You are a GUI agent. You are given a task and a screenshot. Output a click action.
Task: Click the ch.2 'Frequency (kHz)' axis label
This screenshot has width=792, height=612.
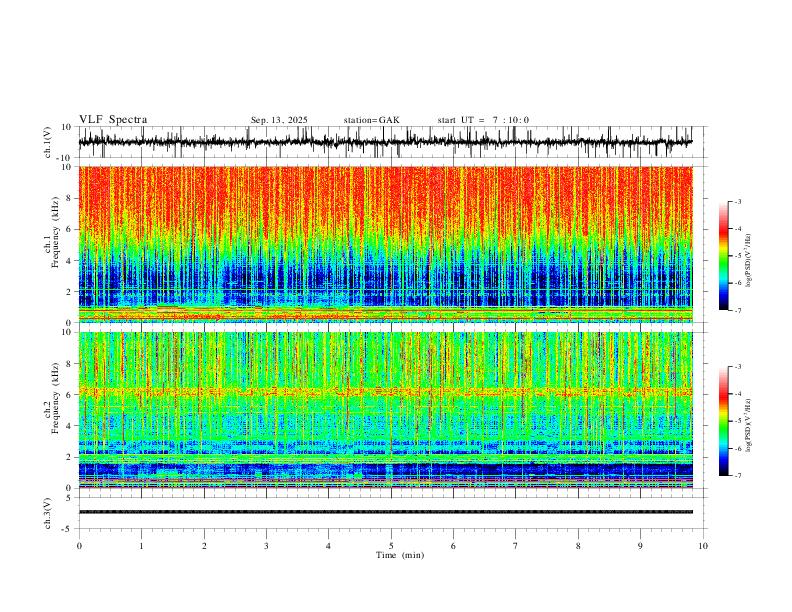pos(55,397)
